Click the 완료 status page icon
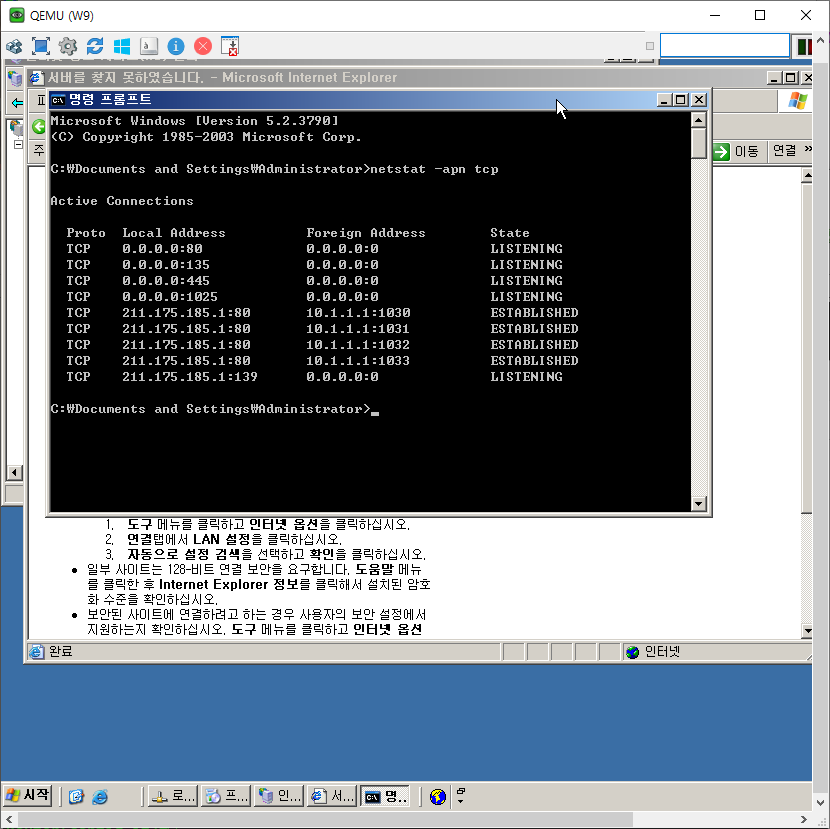830x829 pixels. coord(37,652)
